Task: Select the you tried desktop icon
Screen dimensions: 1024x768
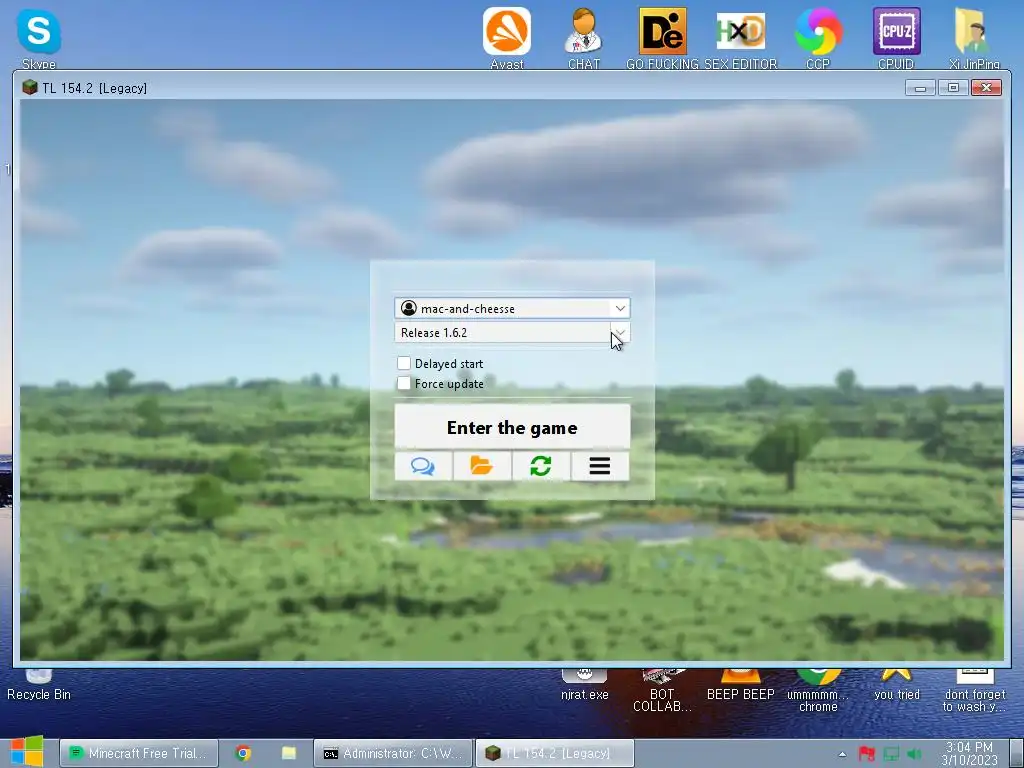Action: click(x=896, y=684)
